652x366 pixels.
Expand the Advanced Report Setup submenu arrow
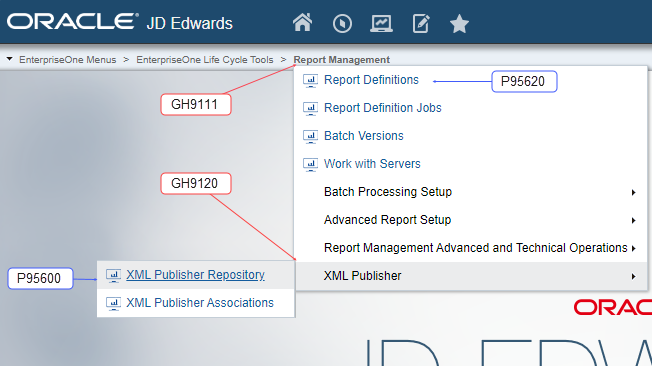pyautogui.click(x=633, y=220)
